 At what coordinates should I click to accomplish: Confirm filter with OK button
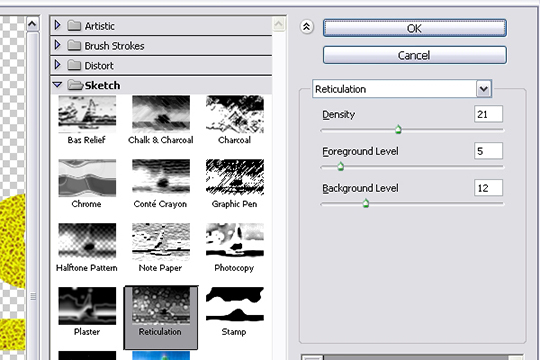pos(415,28)
